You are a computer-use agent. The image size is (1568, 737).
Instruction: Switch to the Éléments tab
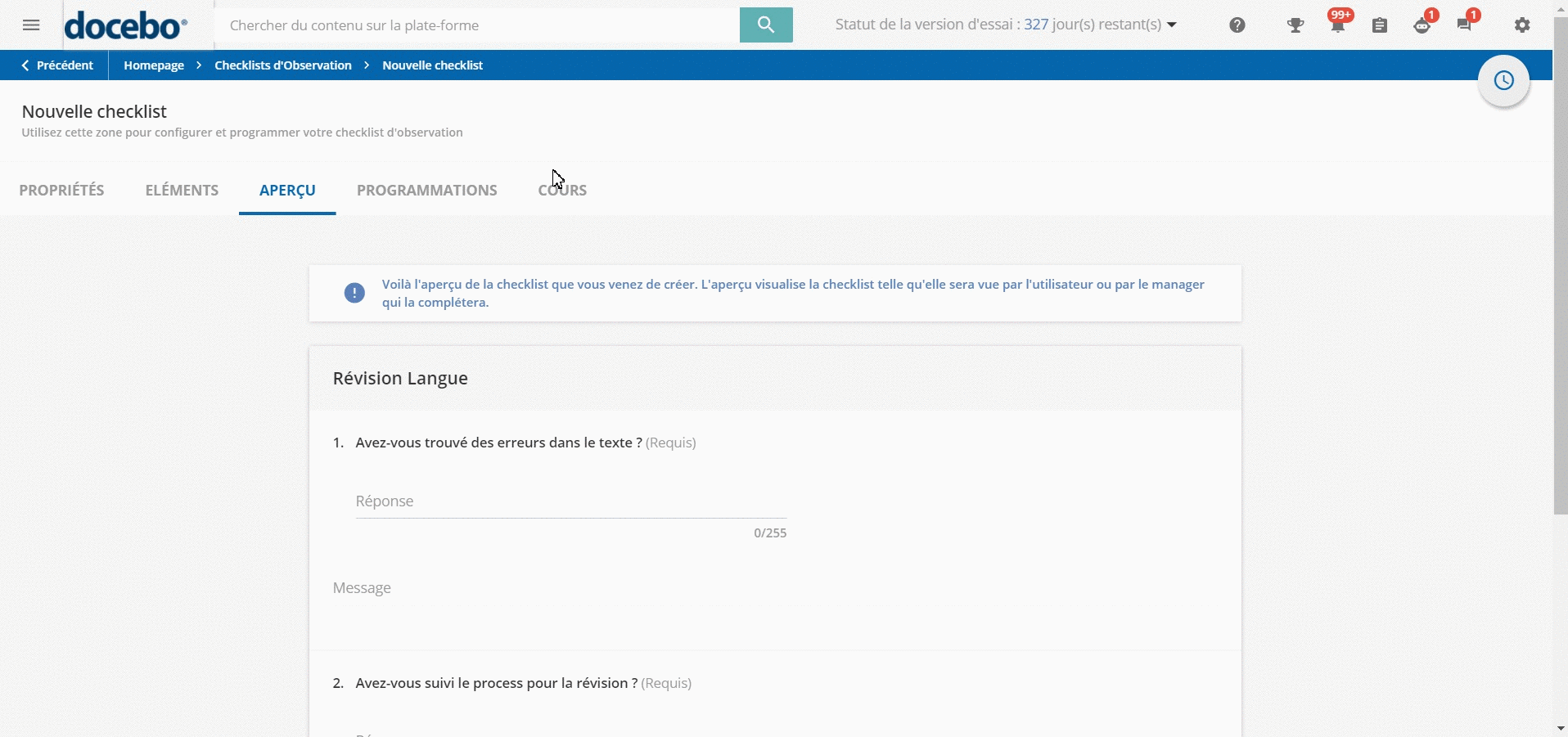tap(181, 190)
